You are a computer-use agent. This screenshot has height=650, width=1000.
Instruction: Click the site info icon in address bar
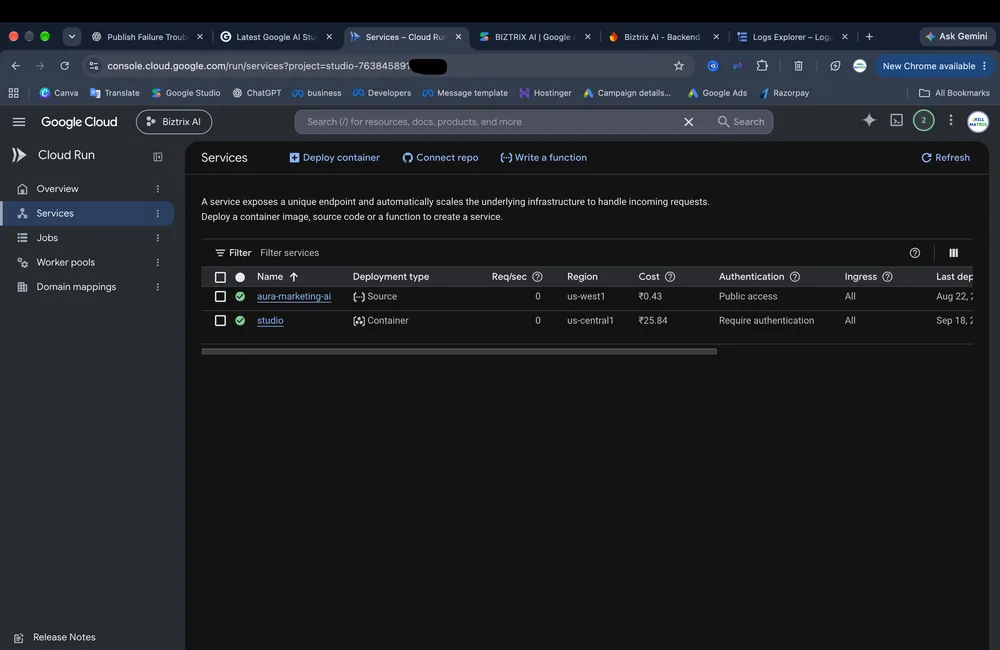pyautogui.click(x=94, y=66)
